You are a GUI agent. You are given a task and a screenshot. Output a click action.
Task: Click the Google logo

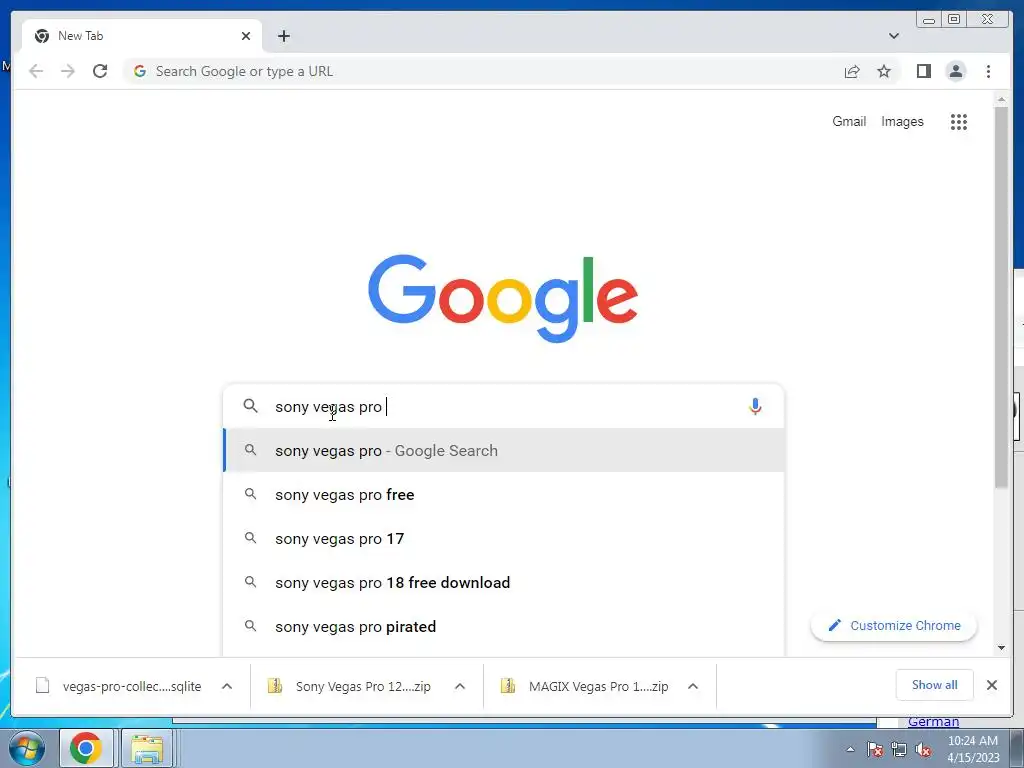pos(503,298)
